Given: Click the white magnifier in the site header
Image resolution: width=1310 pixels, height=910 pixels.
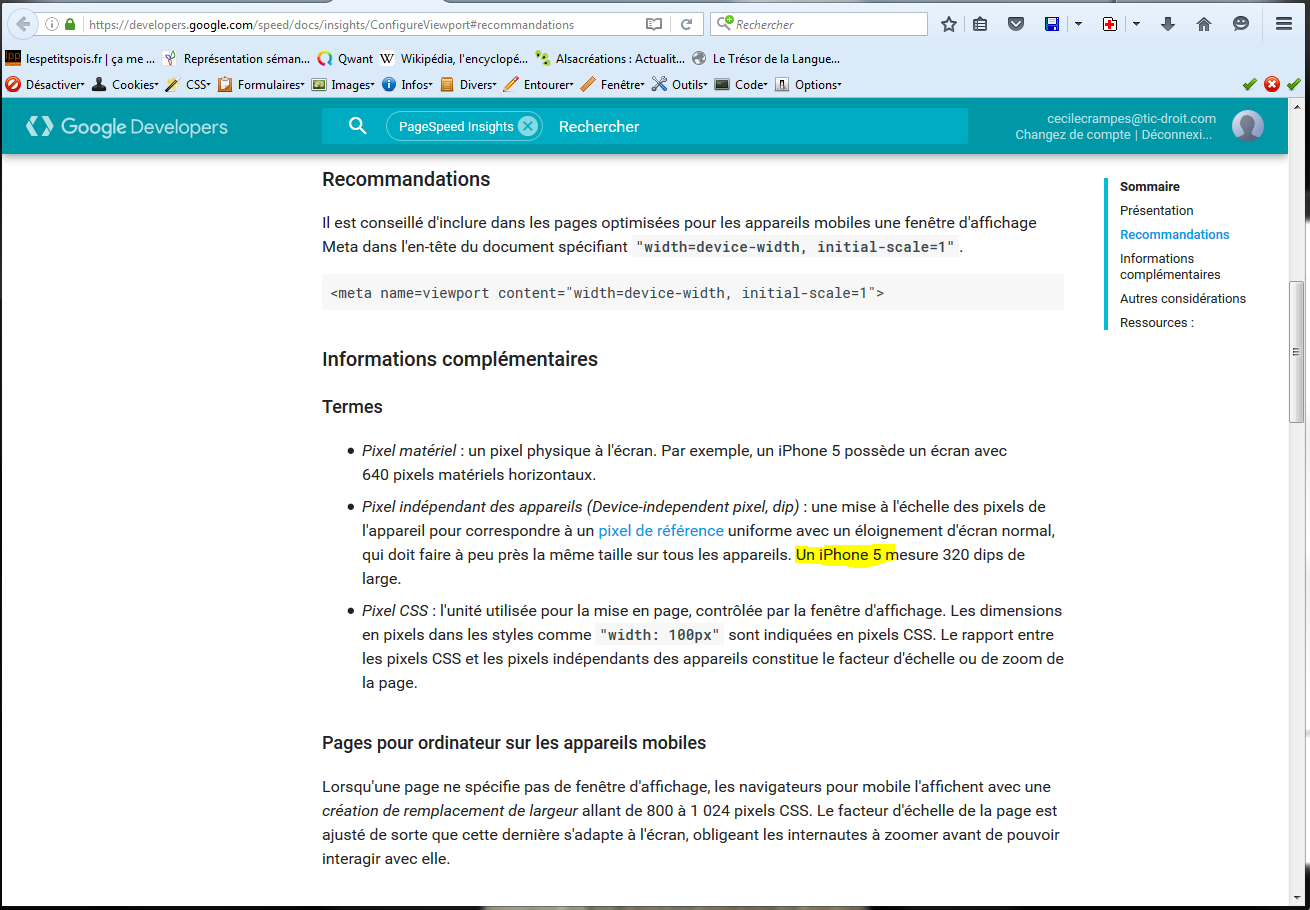Looking at the screenshot, I should [x=357, y=126].
